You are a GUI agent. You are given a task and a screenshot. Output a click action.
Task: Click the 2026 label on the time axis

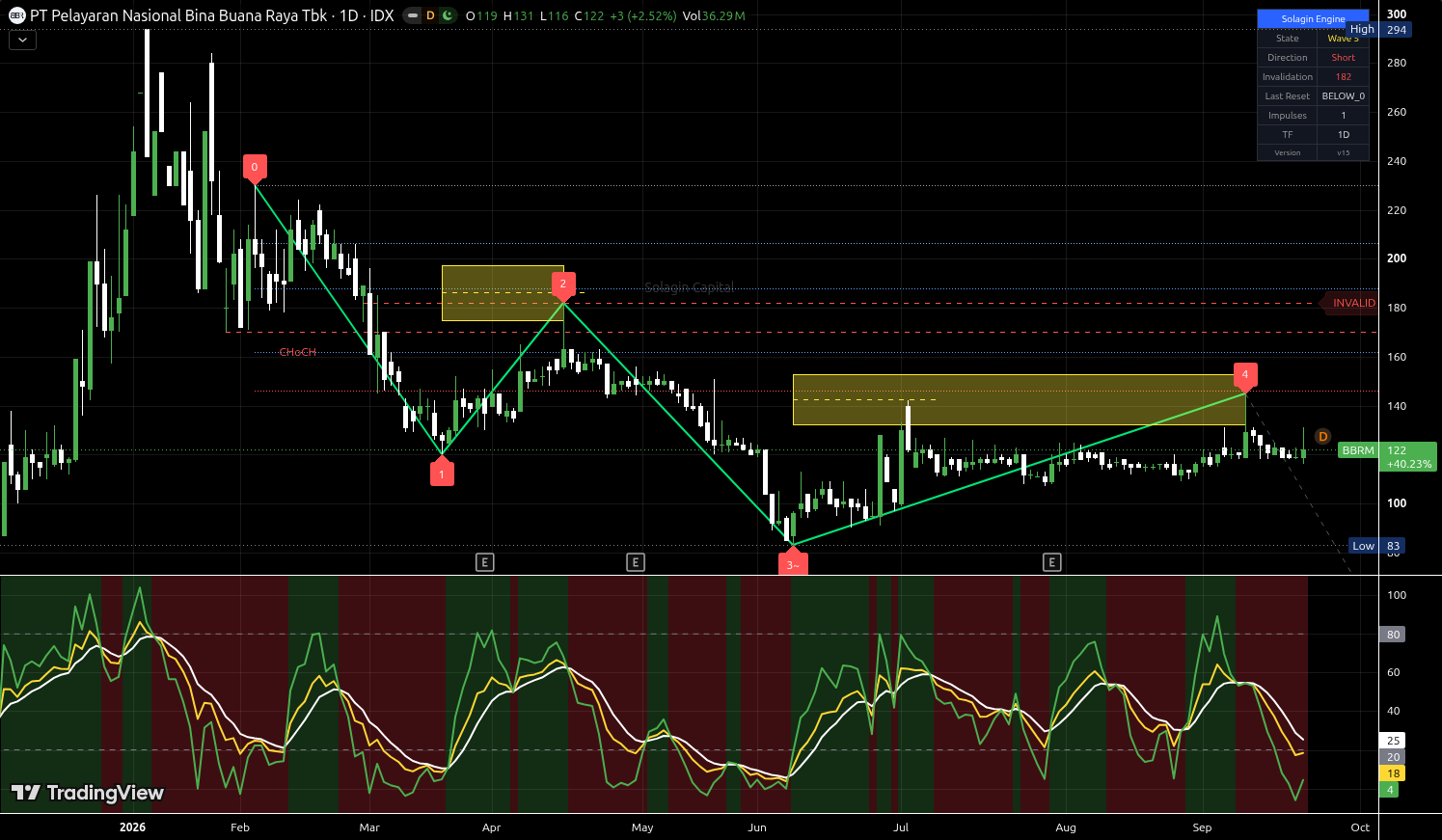click(x=132, y=827)
